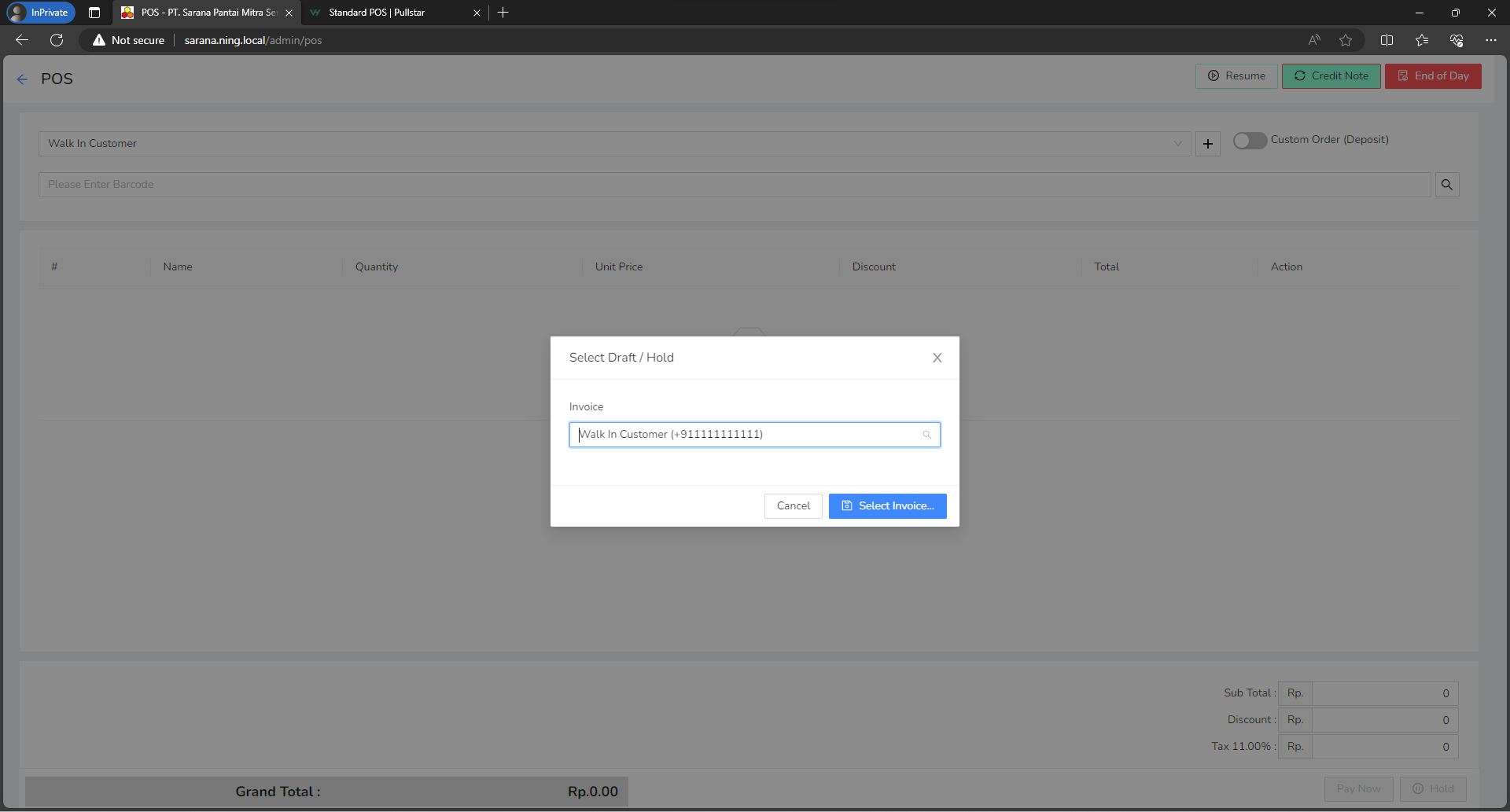Viewport: 1510px width, 812px height.
Task: Click the Resume button
Action: pyautogui.click(x=1236, y=76)
